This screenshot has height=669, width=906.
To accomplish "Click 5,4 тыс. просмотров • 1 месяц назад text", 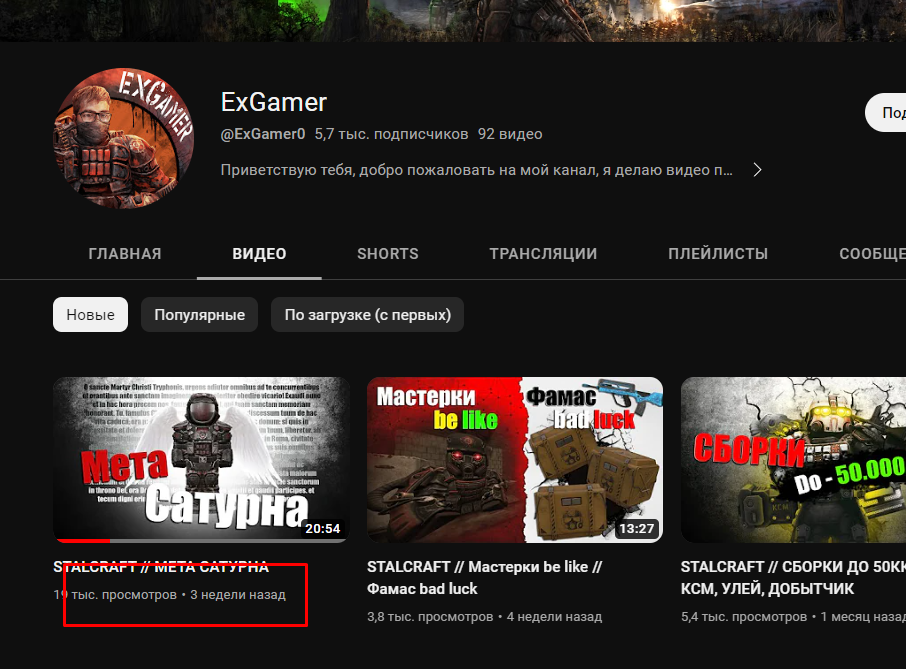I will [x=793, y=617].
